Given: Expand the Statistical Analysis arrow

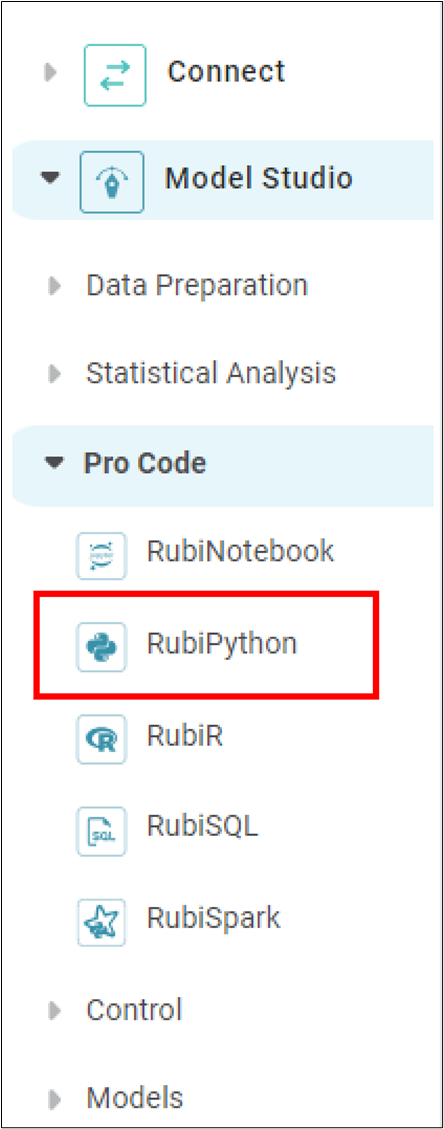Looking at the screenshot, I should click(55, 374).
